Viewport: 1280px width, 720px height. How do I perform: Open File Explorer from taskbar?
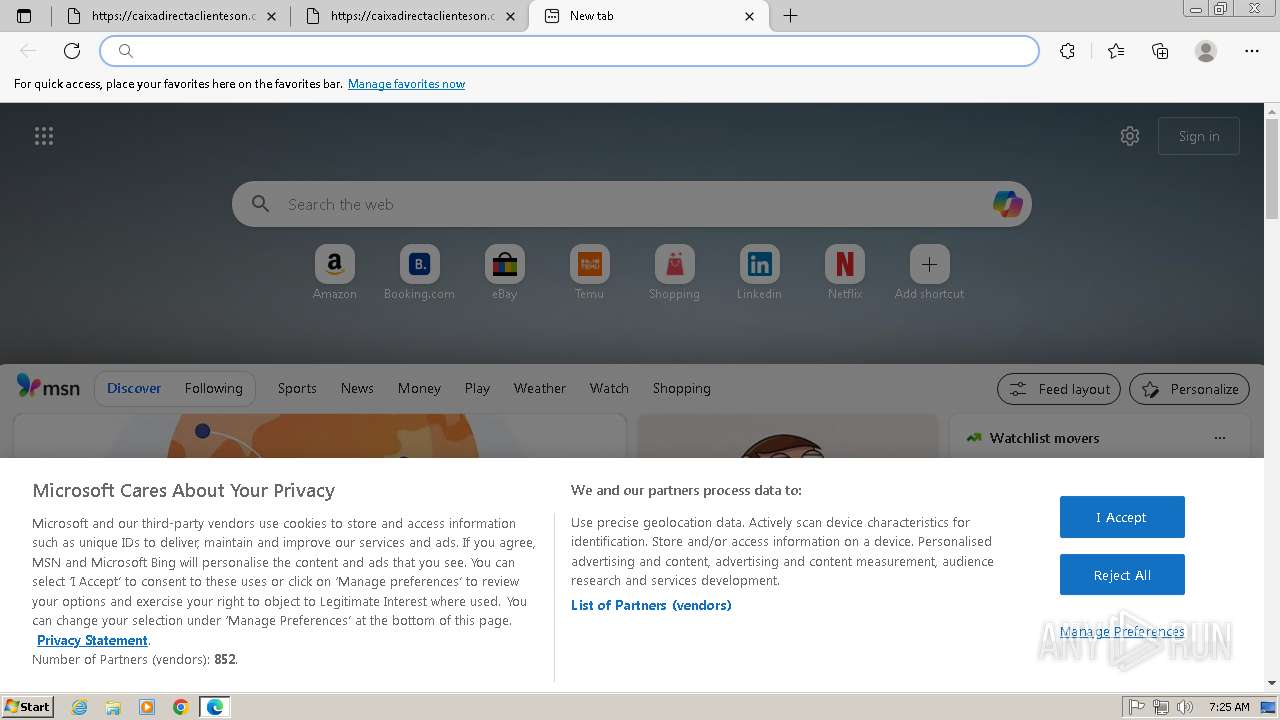point(113,707)
